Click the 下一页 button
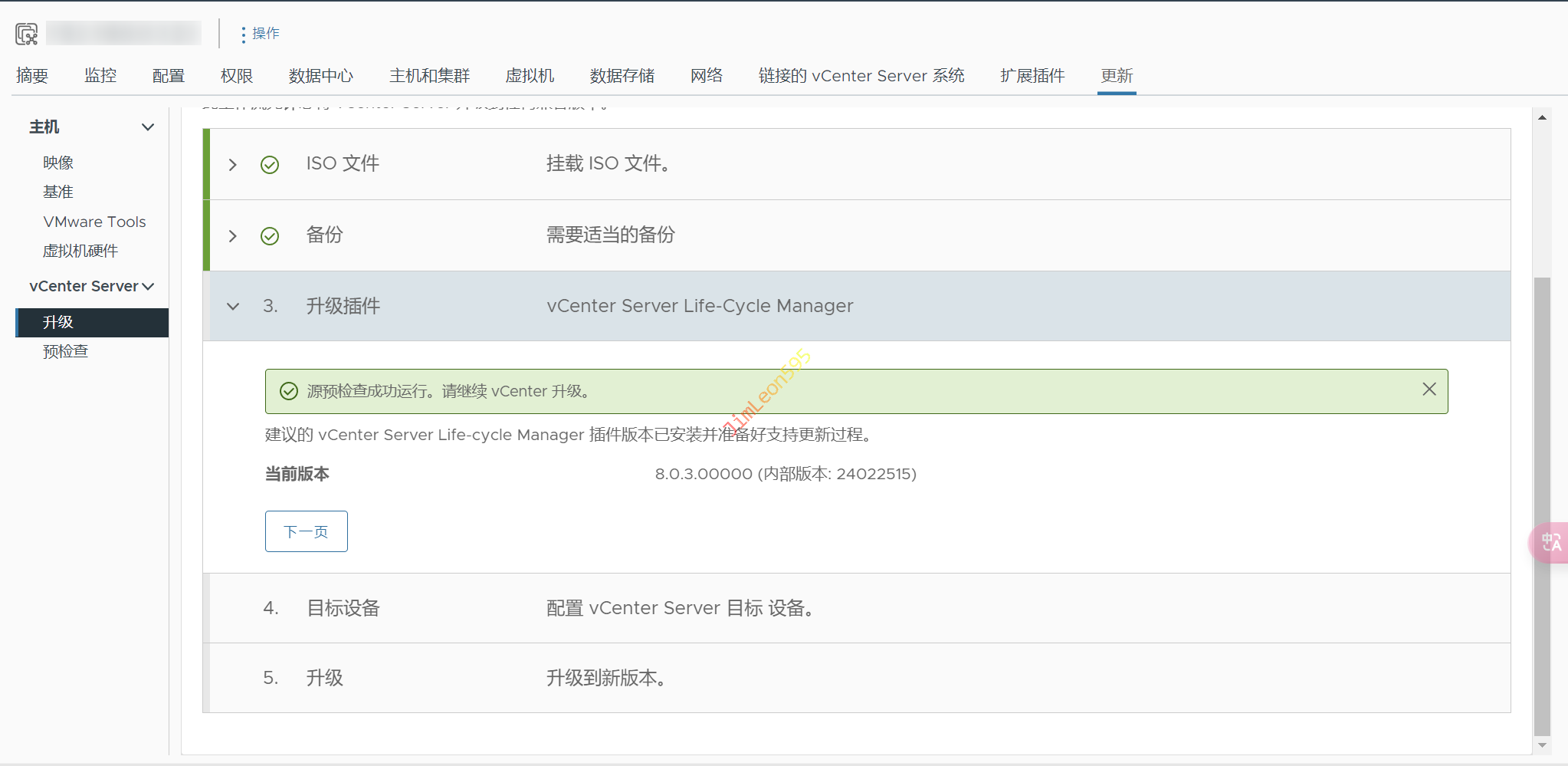The height and width of the screenshot is (766, 1568). 306,531
